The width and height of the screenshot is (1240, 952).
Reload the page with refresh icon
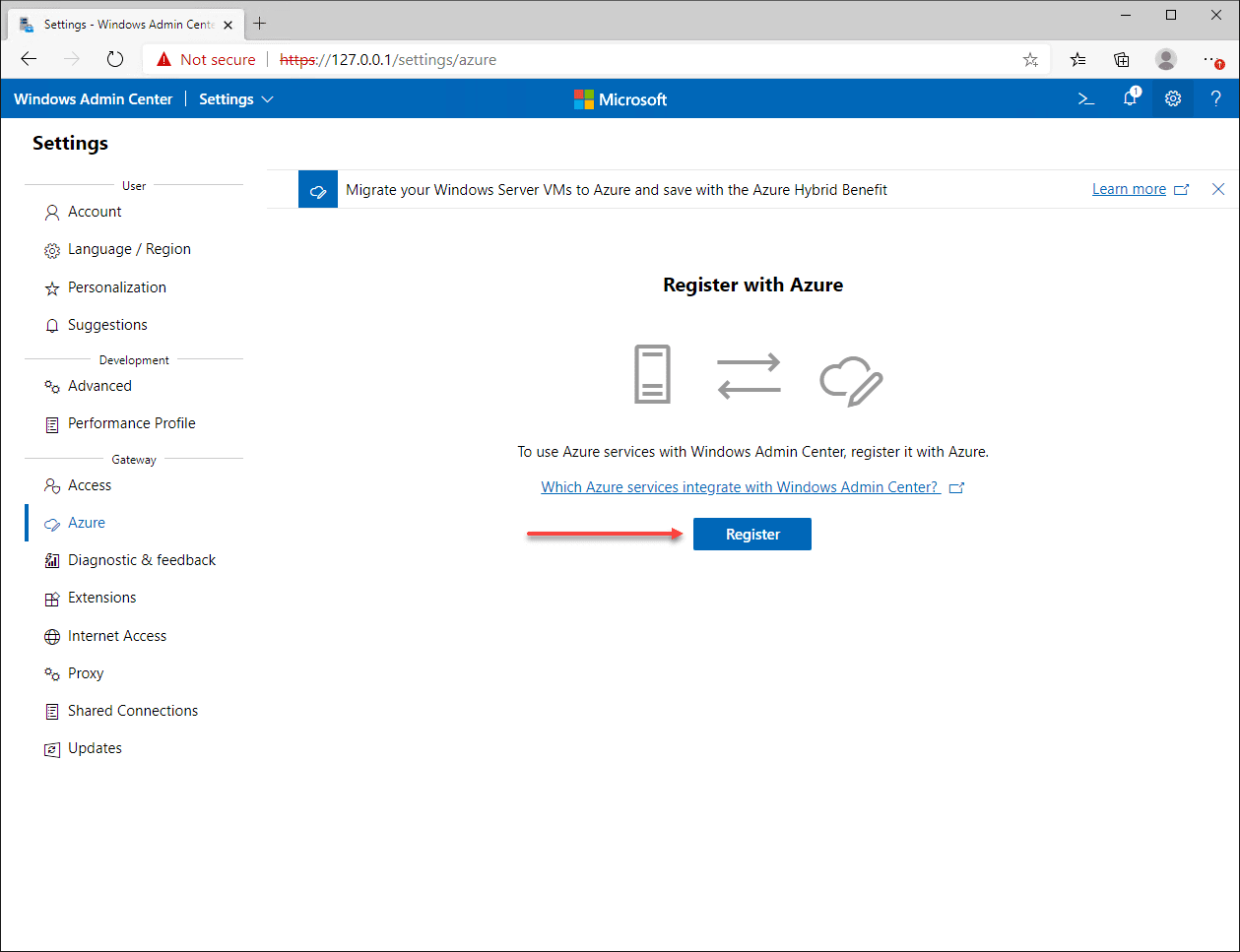coord(115,59)
